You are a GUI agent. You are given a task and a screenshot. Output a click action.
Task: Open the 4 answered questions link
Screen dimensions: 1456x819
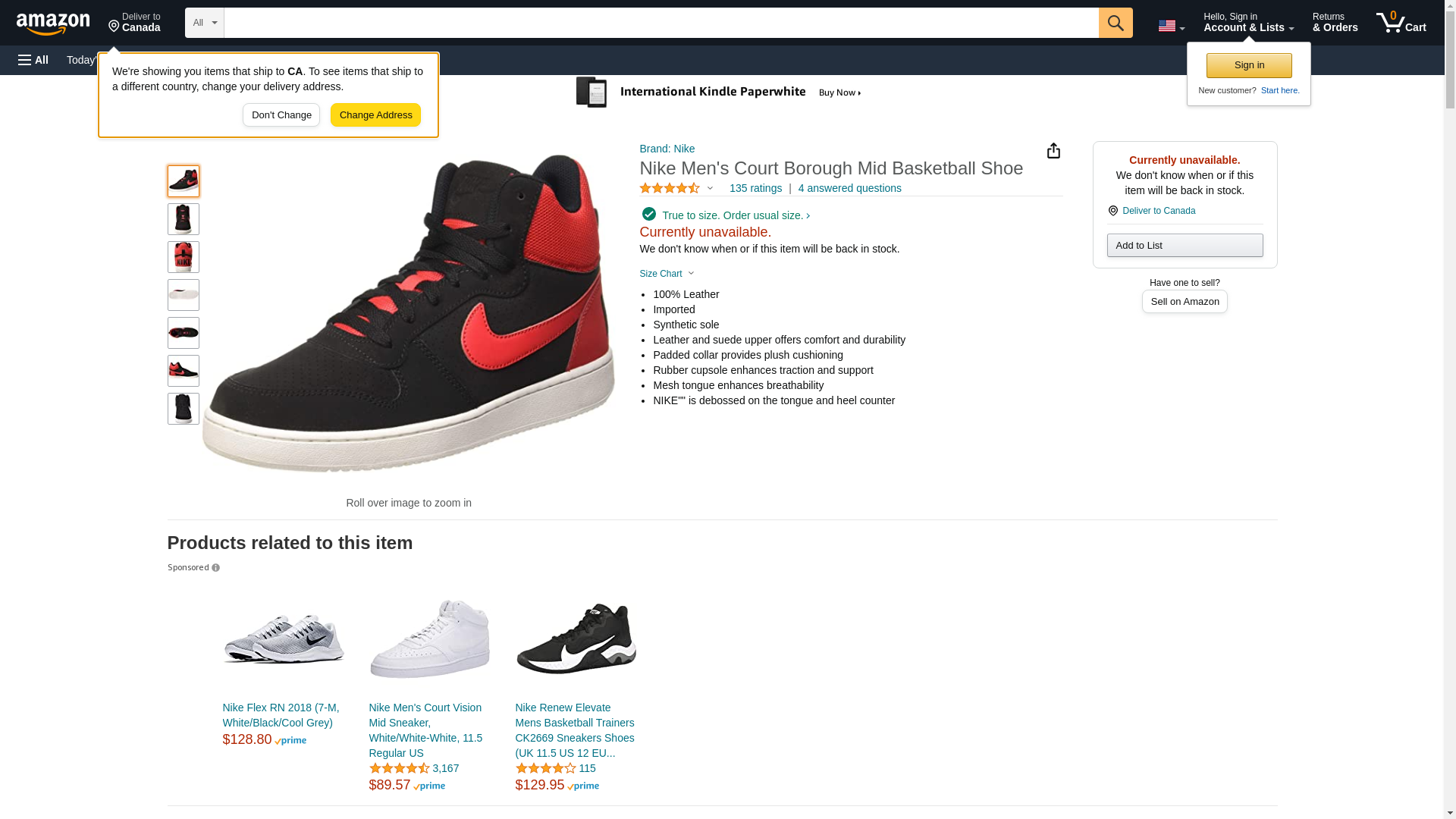(x=849, y=188)
